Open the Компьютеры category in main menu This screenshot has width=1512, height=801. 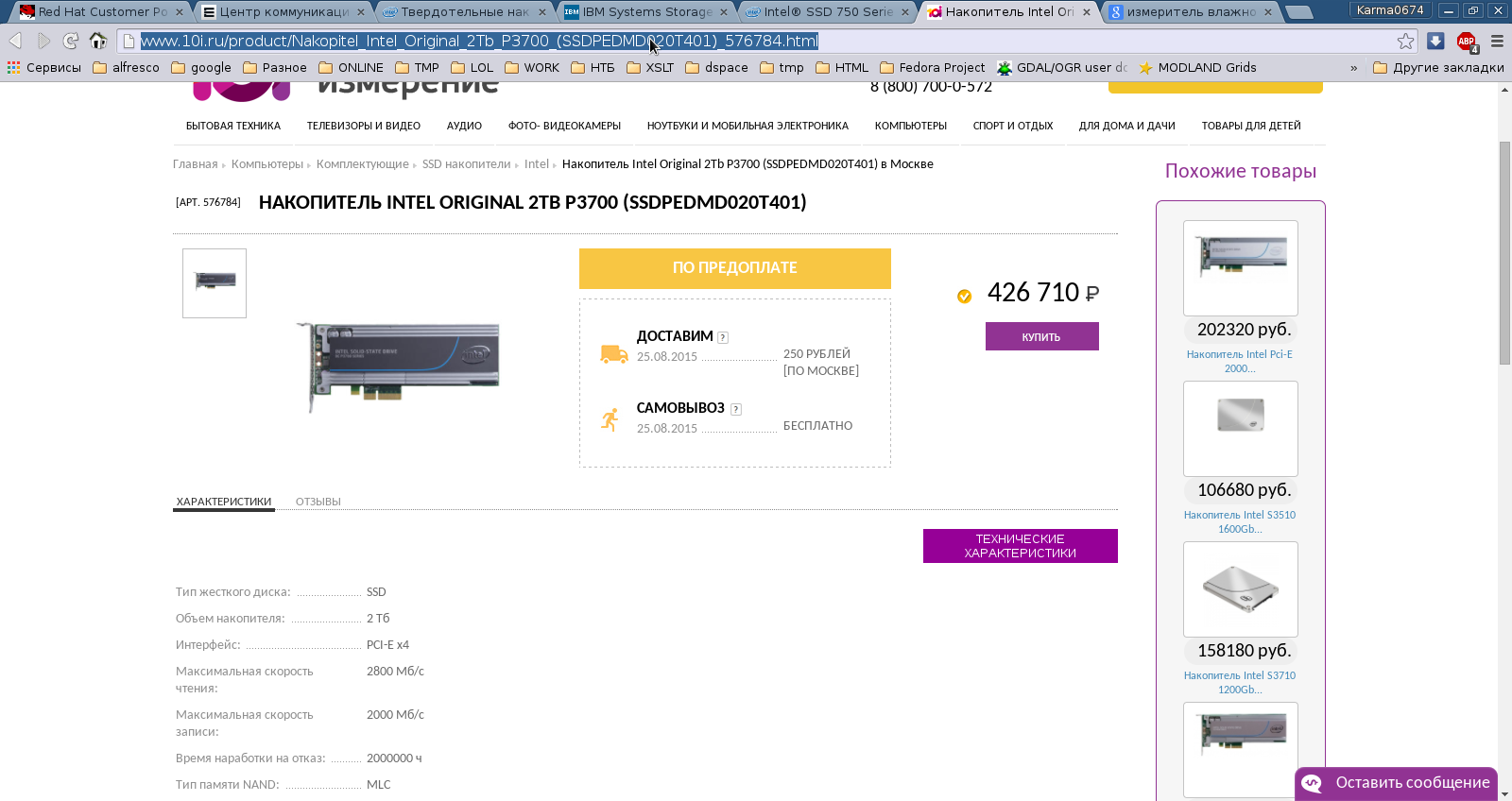pos(911,126)
